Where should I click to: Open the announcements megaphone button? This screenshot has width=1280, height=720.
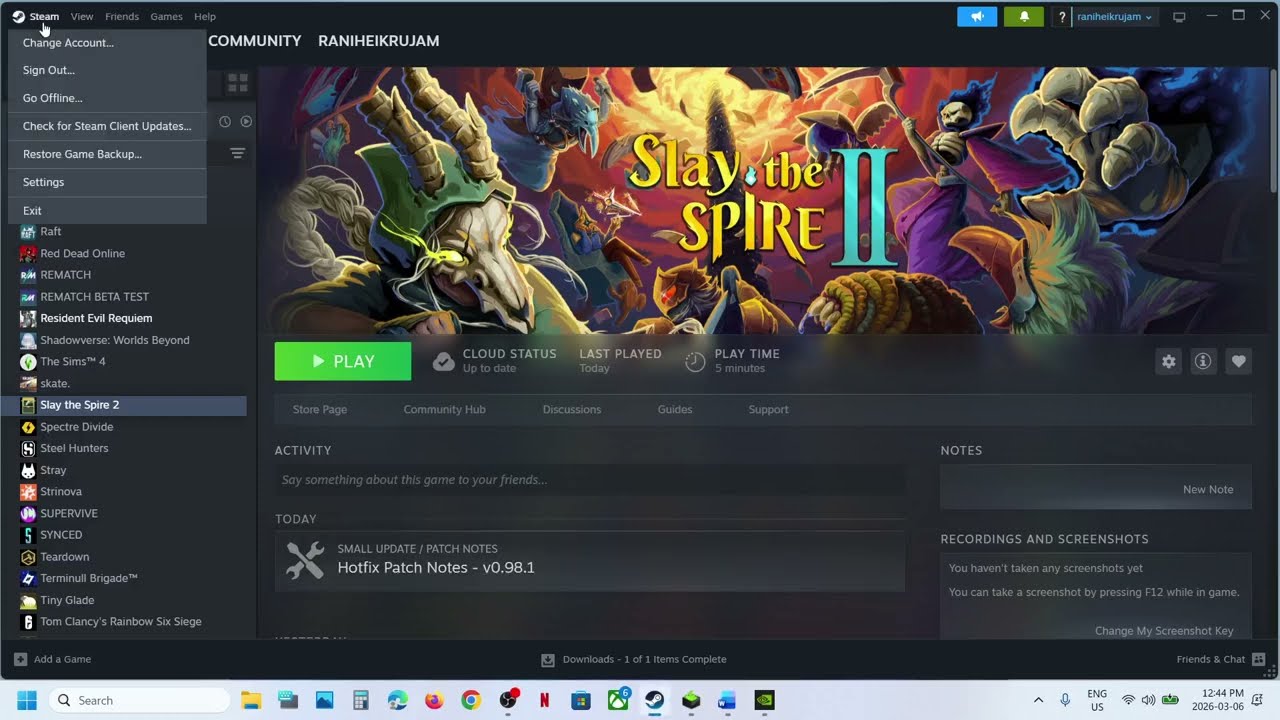(x=977, y=16)
